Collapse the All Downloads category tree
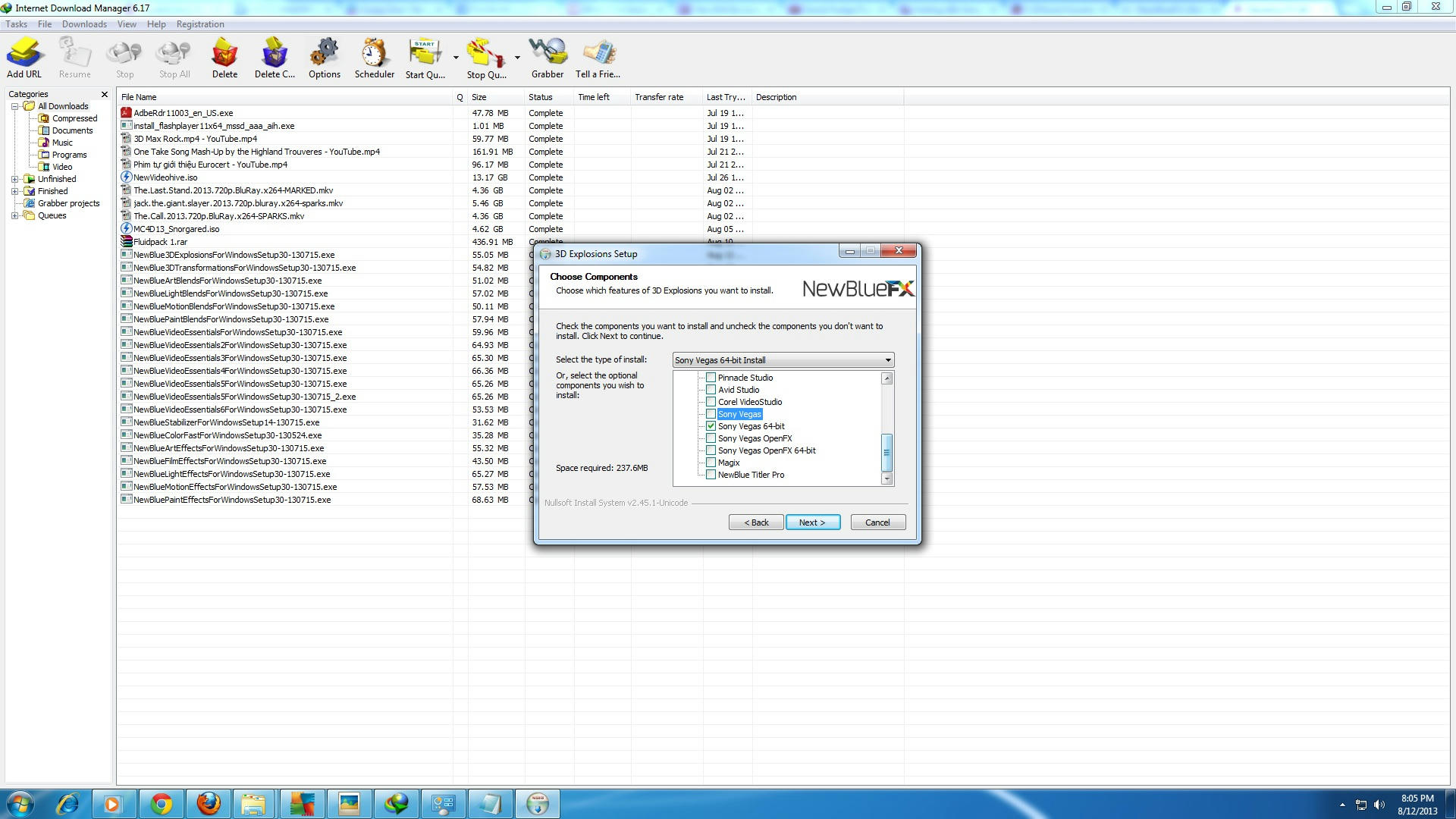1456x819 pixels. click(x=14, y=106)
